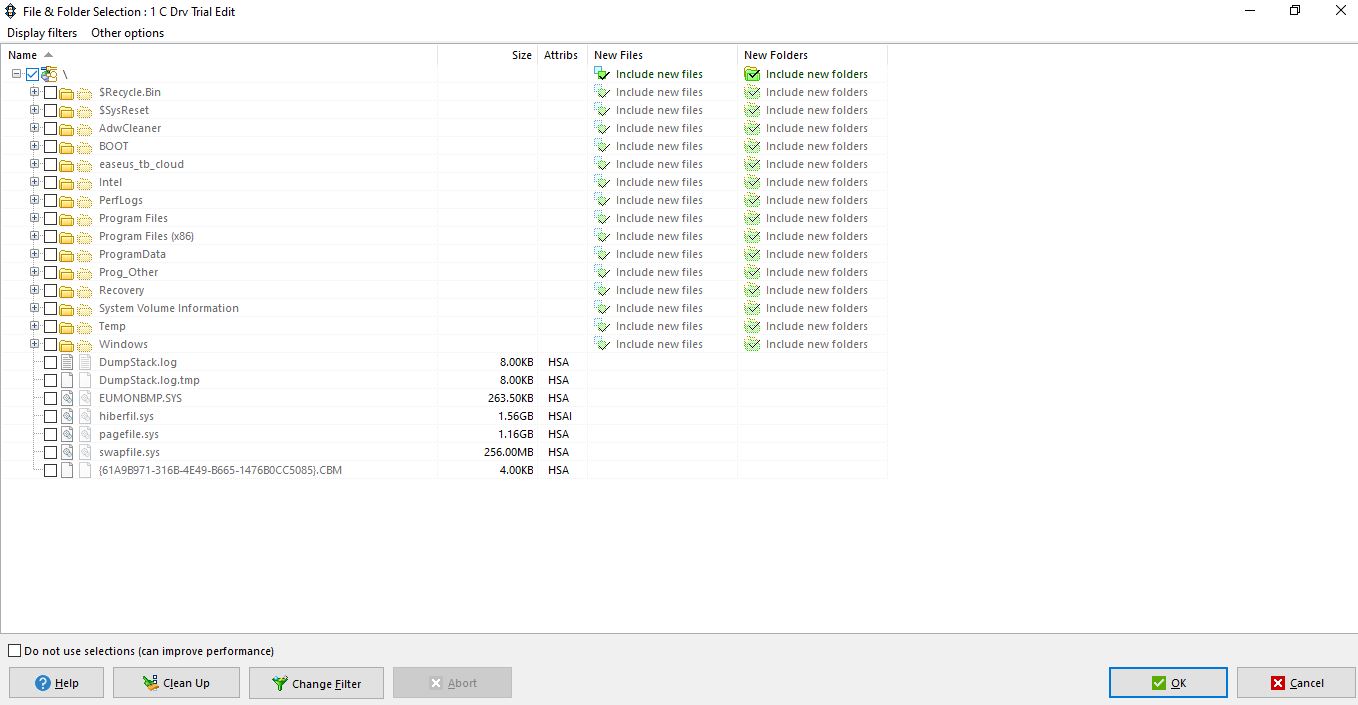
Task: Sort by the Name column header
Action: pyautogui.click(x=219, y=55)
